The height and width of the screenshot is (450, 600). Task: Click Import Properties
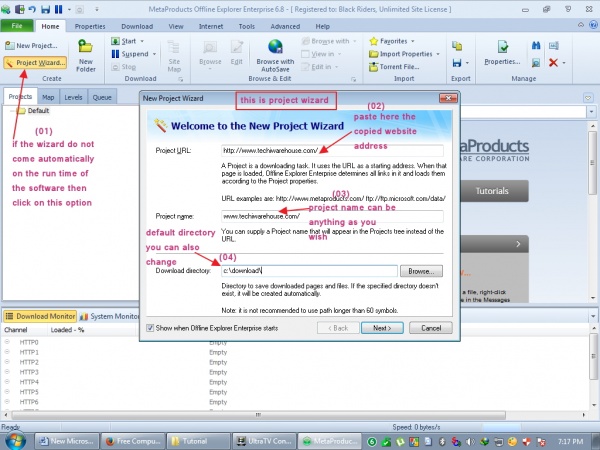point(401,54)
